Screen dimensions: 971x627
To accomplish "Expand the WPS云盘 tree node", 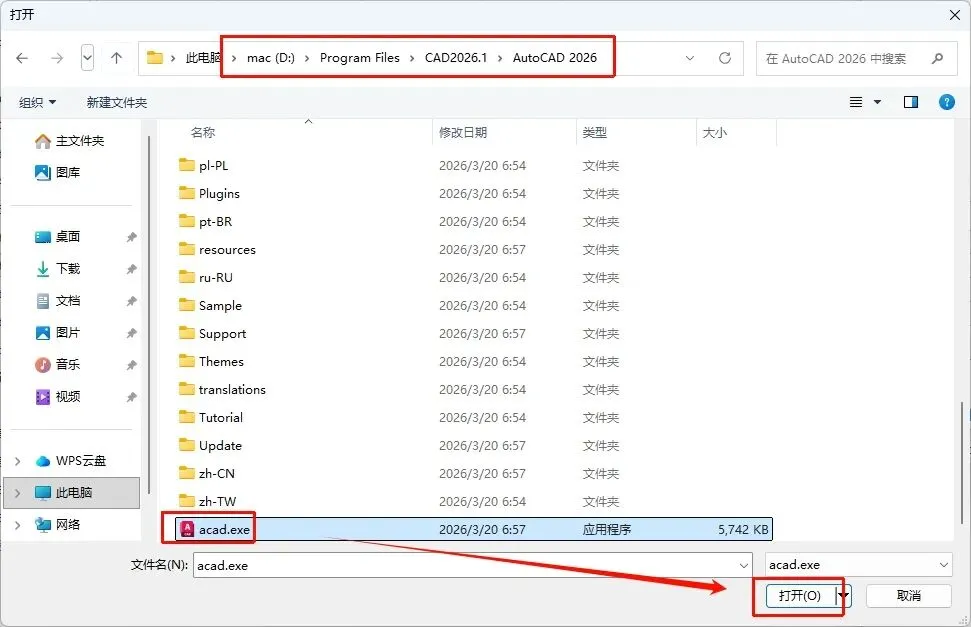I will click(17, 461).
